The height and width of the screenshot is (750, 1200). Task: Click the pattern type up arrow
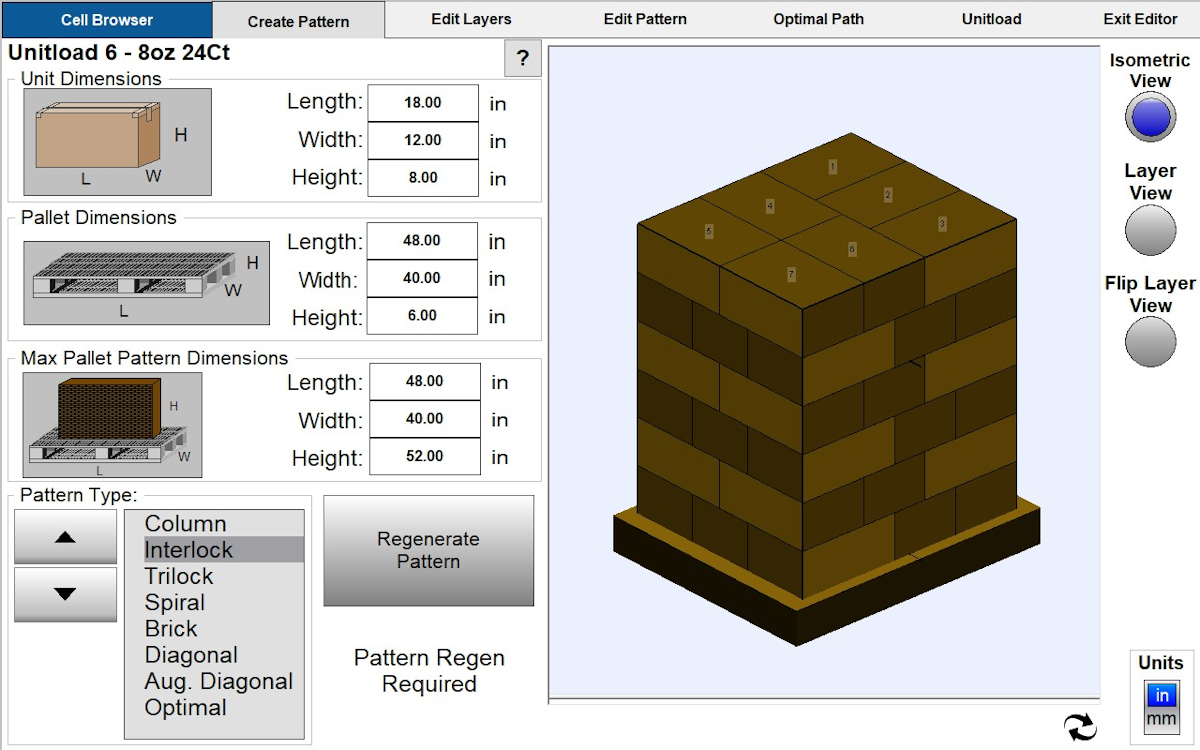tap(64, 537)
